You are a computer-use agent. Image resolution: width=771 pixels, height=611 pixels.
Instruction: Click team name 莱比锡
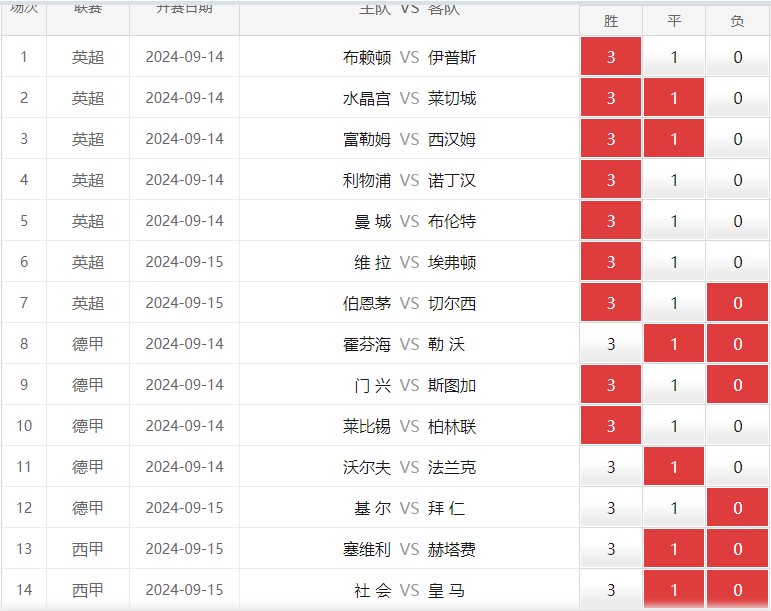pos(367,426)
